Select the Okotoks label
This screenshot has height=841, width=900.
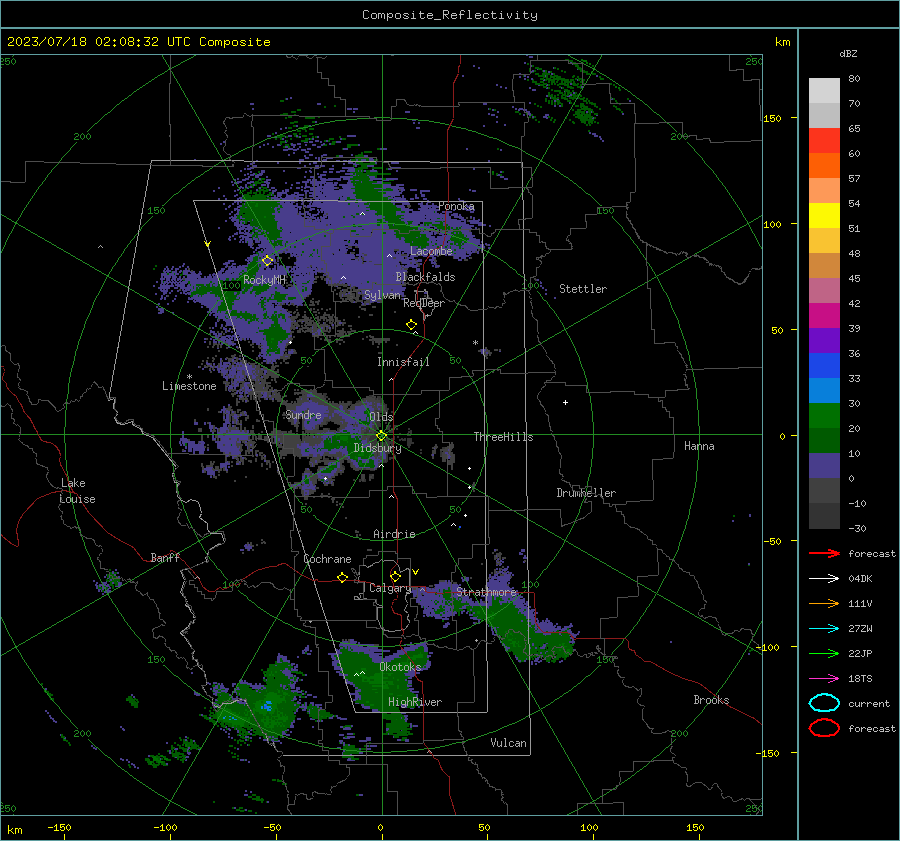[400, 667]
